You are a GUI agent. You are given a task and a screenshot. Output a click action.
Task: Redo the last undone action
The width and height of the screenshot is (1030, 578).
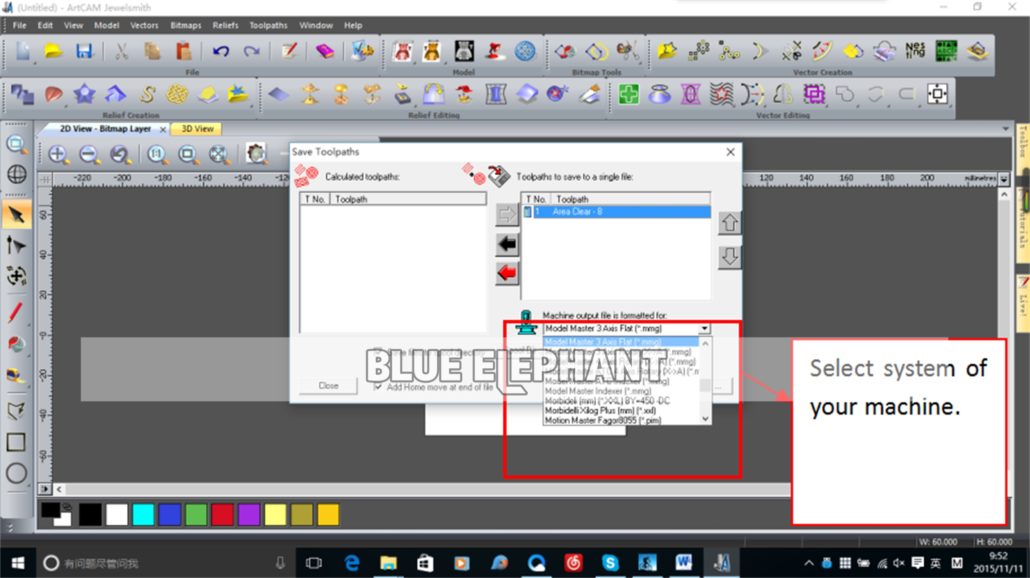coord(252,51)
